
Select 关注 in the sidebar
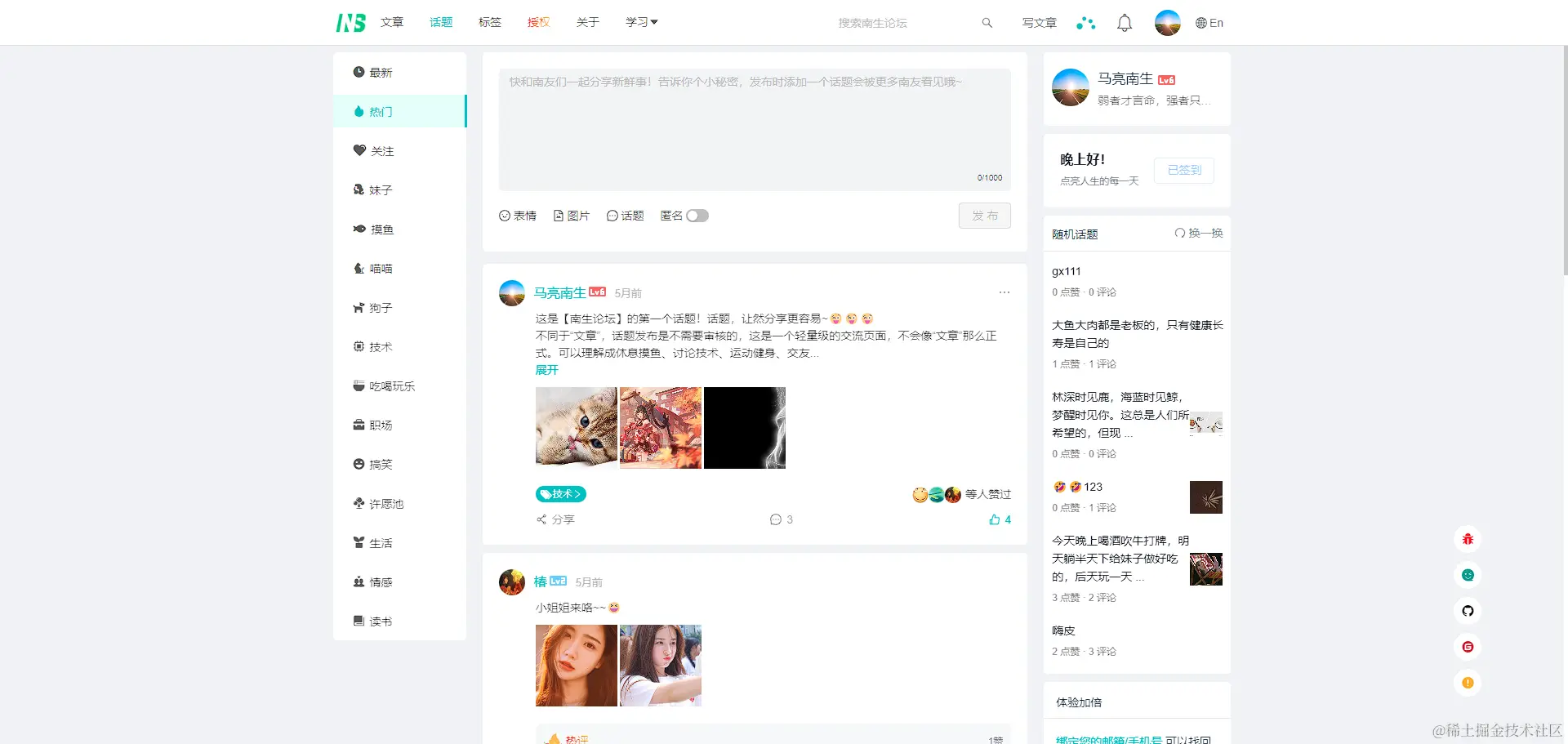[x=400, y=151]
